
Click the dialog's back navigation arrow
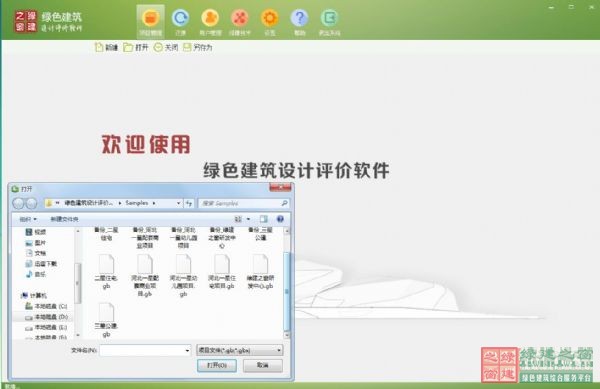click(x=18, y=203)
